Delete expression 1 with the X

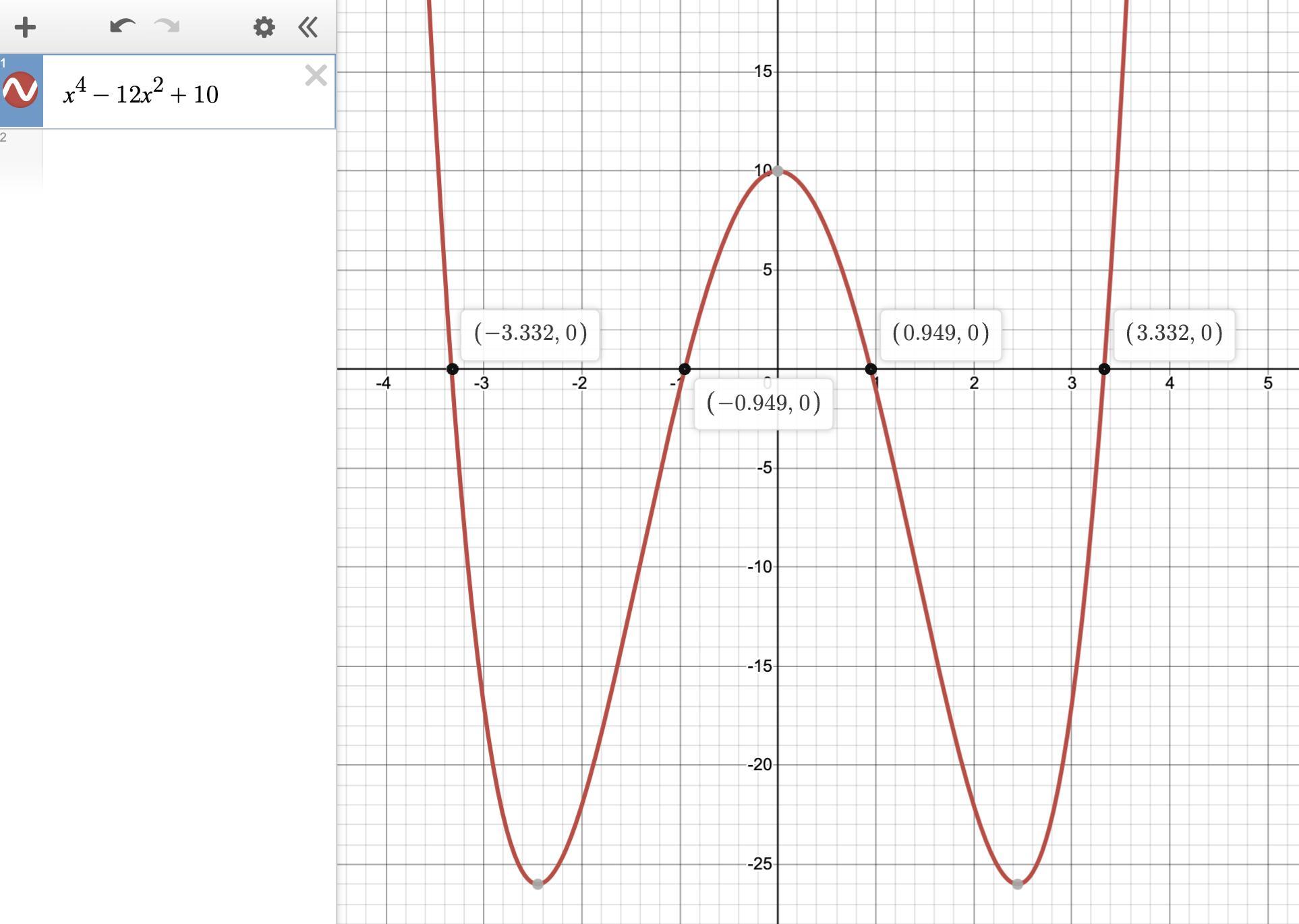click(316, 76)
